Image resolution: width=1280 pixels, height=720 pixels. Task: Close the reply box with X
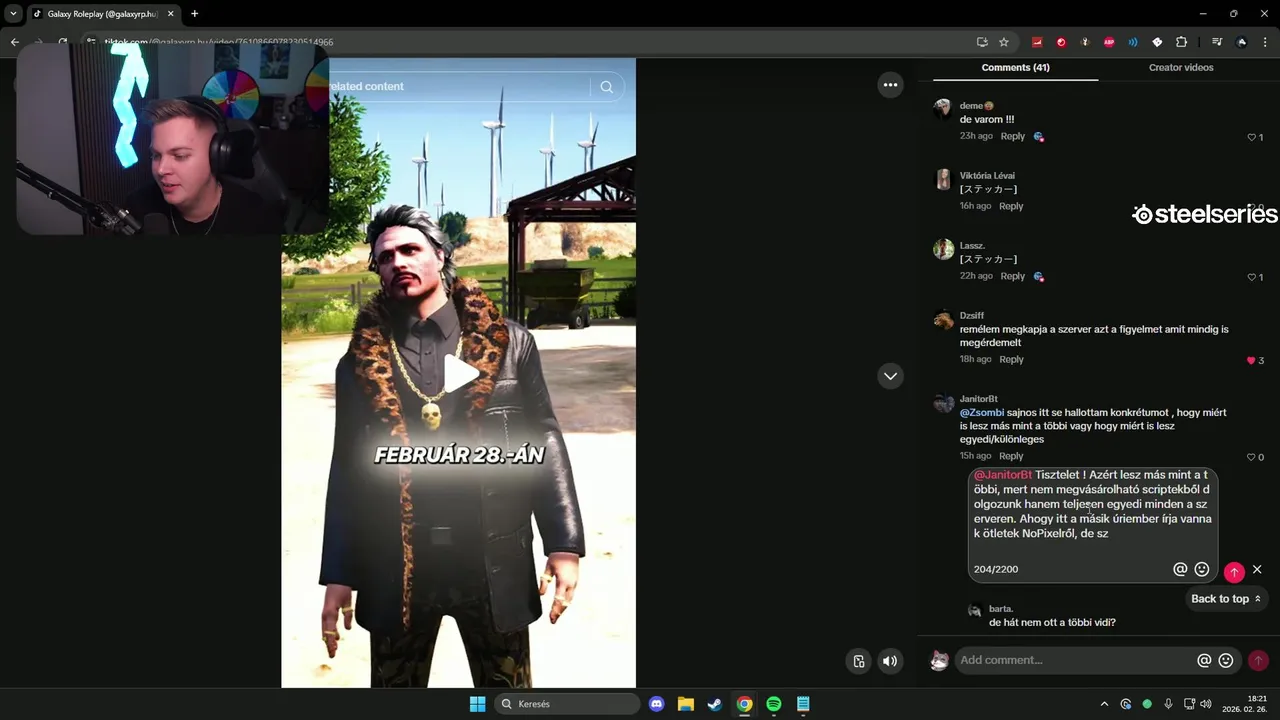point(1257,570)
